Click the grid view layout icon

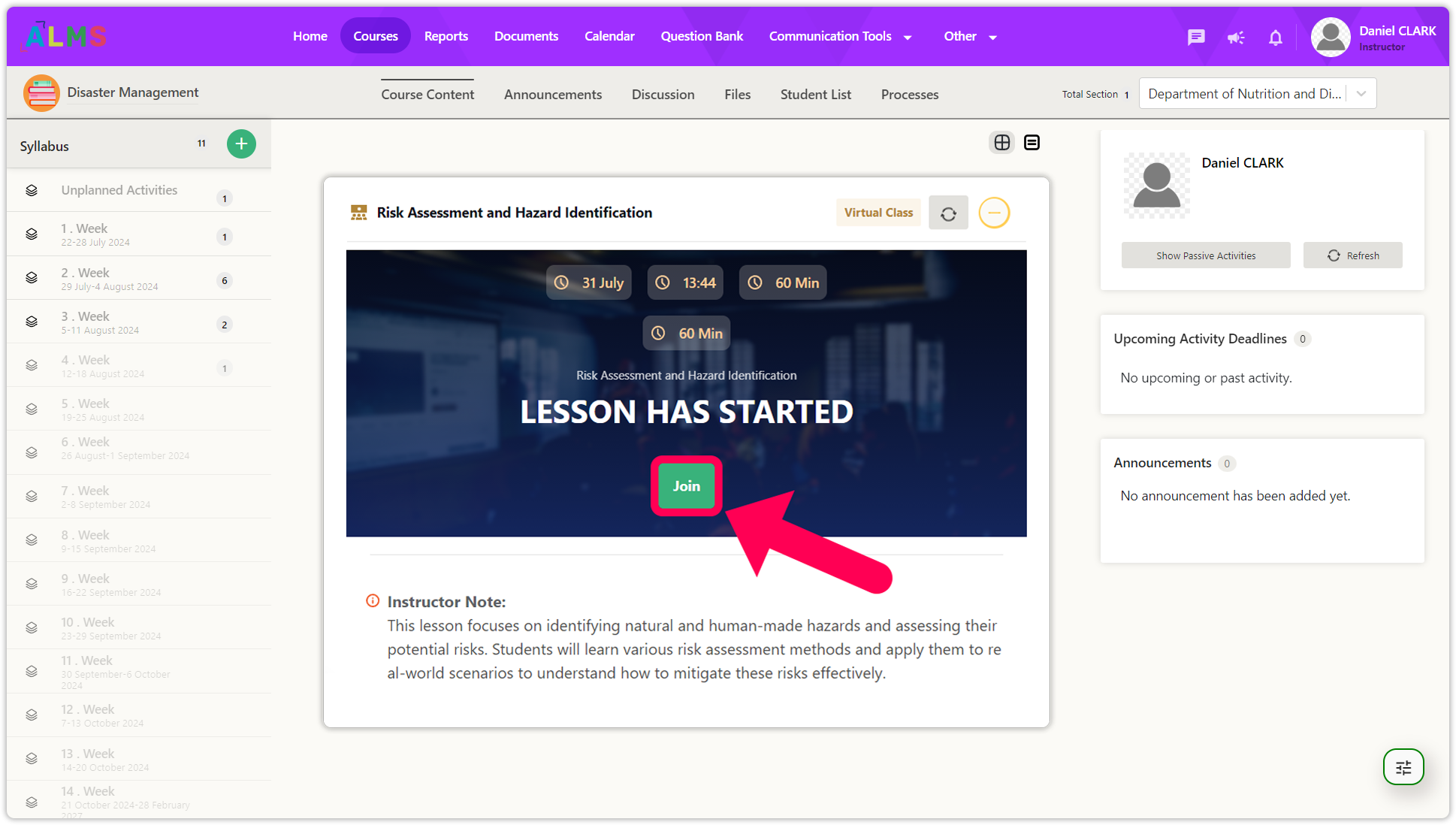pos(1002,142)
